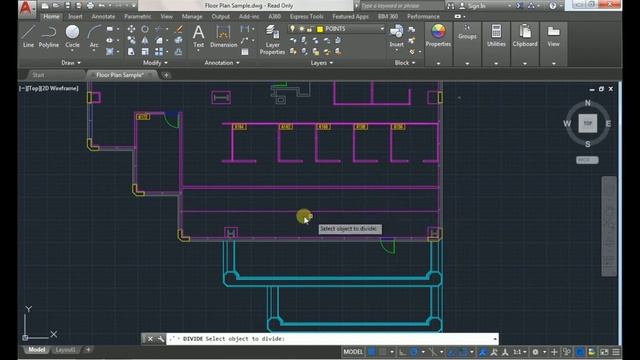640x360 pixels.
Task: Open the Annotate ribbon tab
Action: point(103,17)
